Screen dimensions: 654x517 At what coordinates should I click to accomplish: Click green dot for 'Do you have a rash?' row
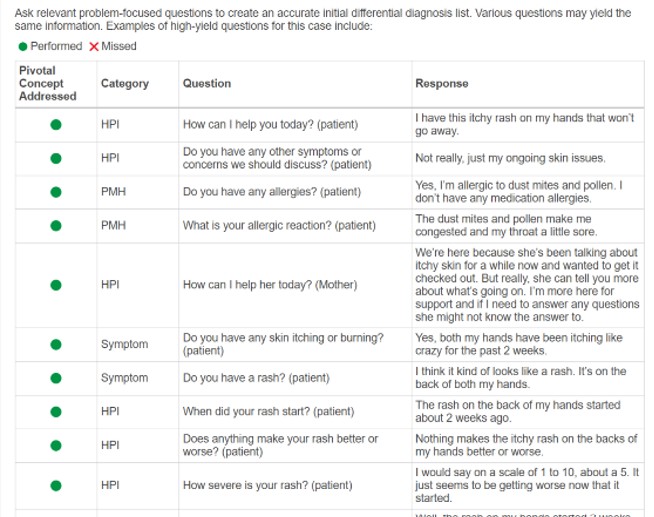click(56, 378)
